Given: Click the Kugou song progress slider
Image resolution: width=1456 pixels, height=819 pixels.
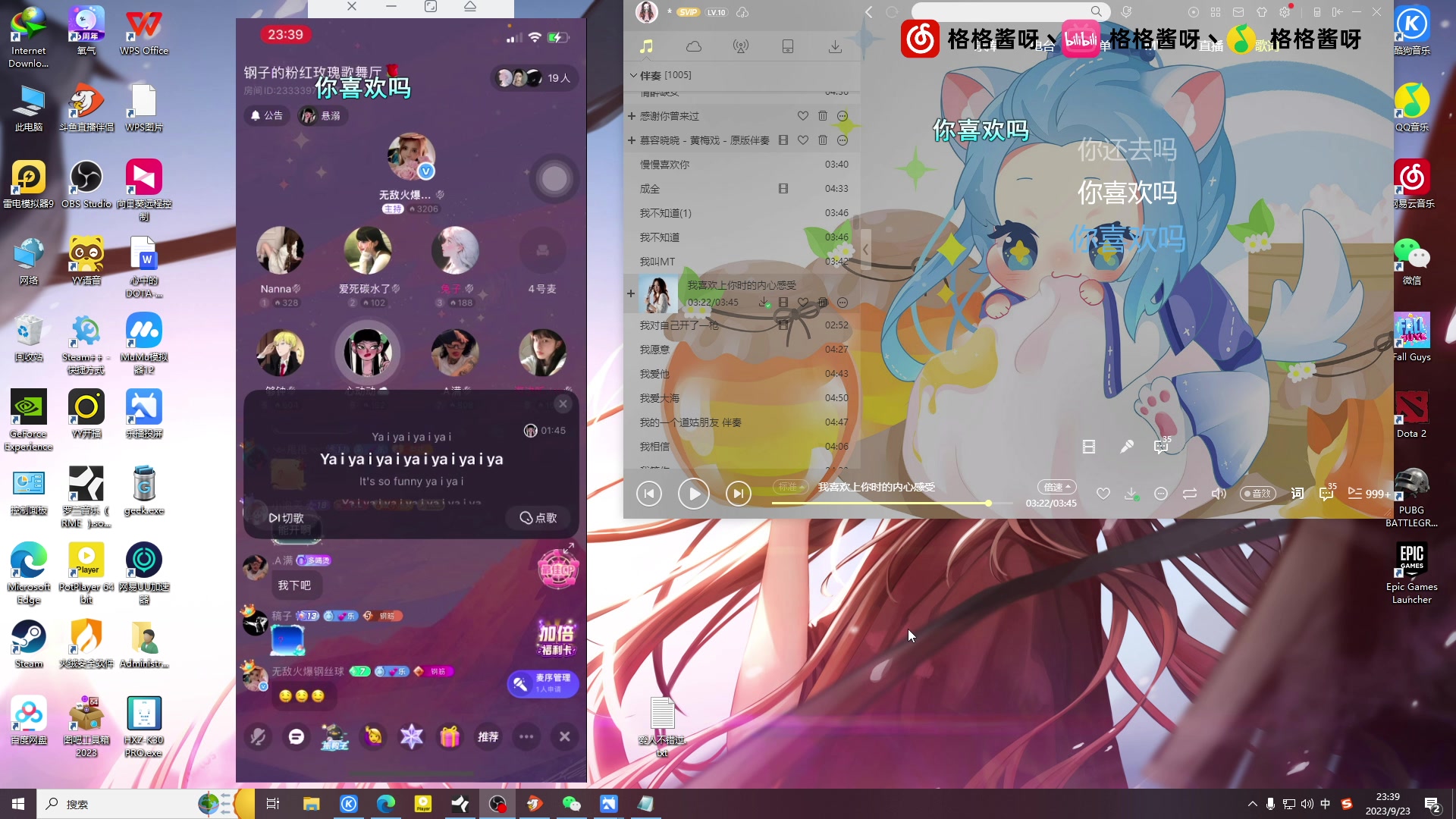Looking at the screenshot, I should pyautogui.click(x=892, y=504).
